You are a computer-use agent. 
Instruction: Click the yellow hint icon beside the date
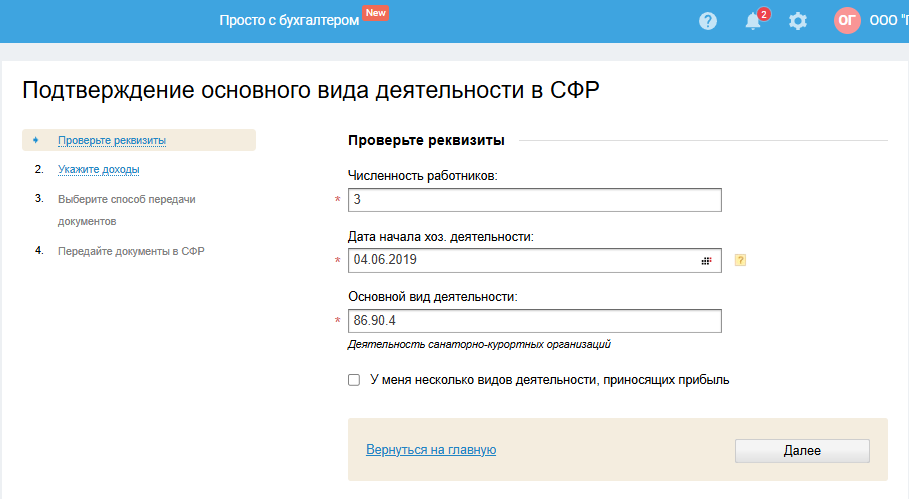tap(741, 260)
